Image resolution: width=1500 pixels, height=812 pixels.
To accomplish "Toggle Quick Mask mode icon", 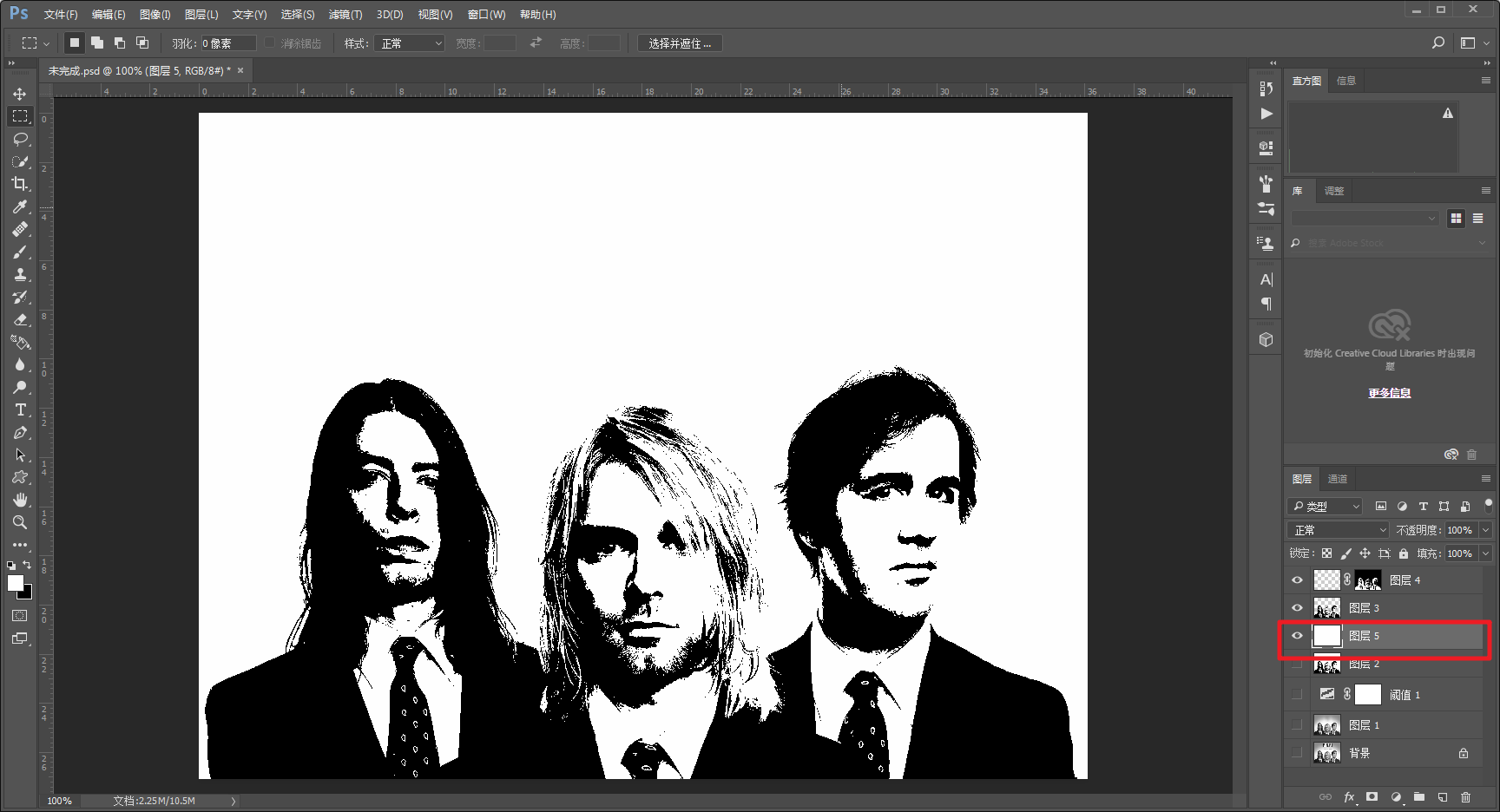I will pos(19,615).
